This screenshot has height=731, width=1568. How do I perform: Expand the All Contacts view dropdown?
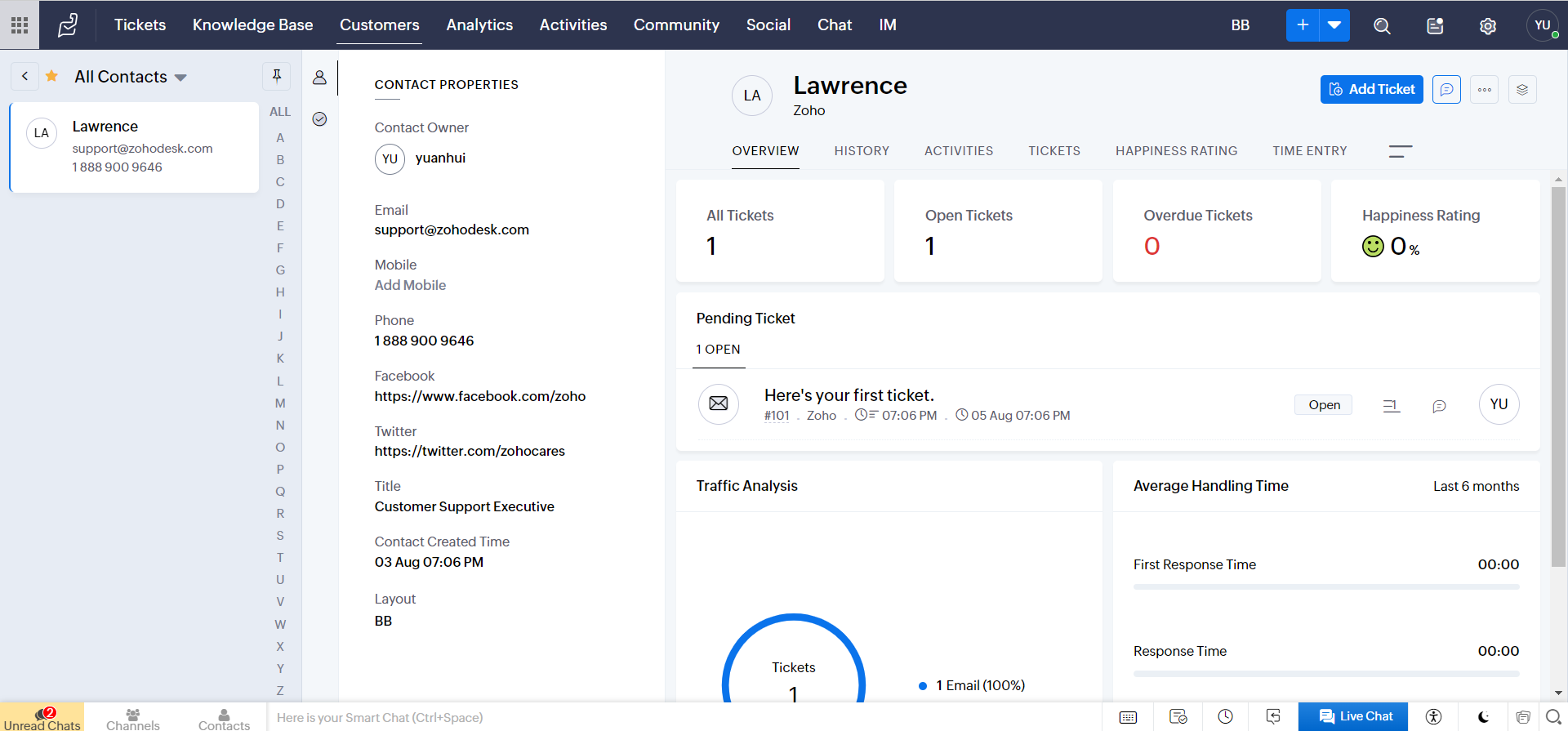[x=180, y=78]
